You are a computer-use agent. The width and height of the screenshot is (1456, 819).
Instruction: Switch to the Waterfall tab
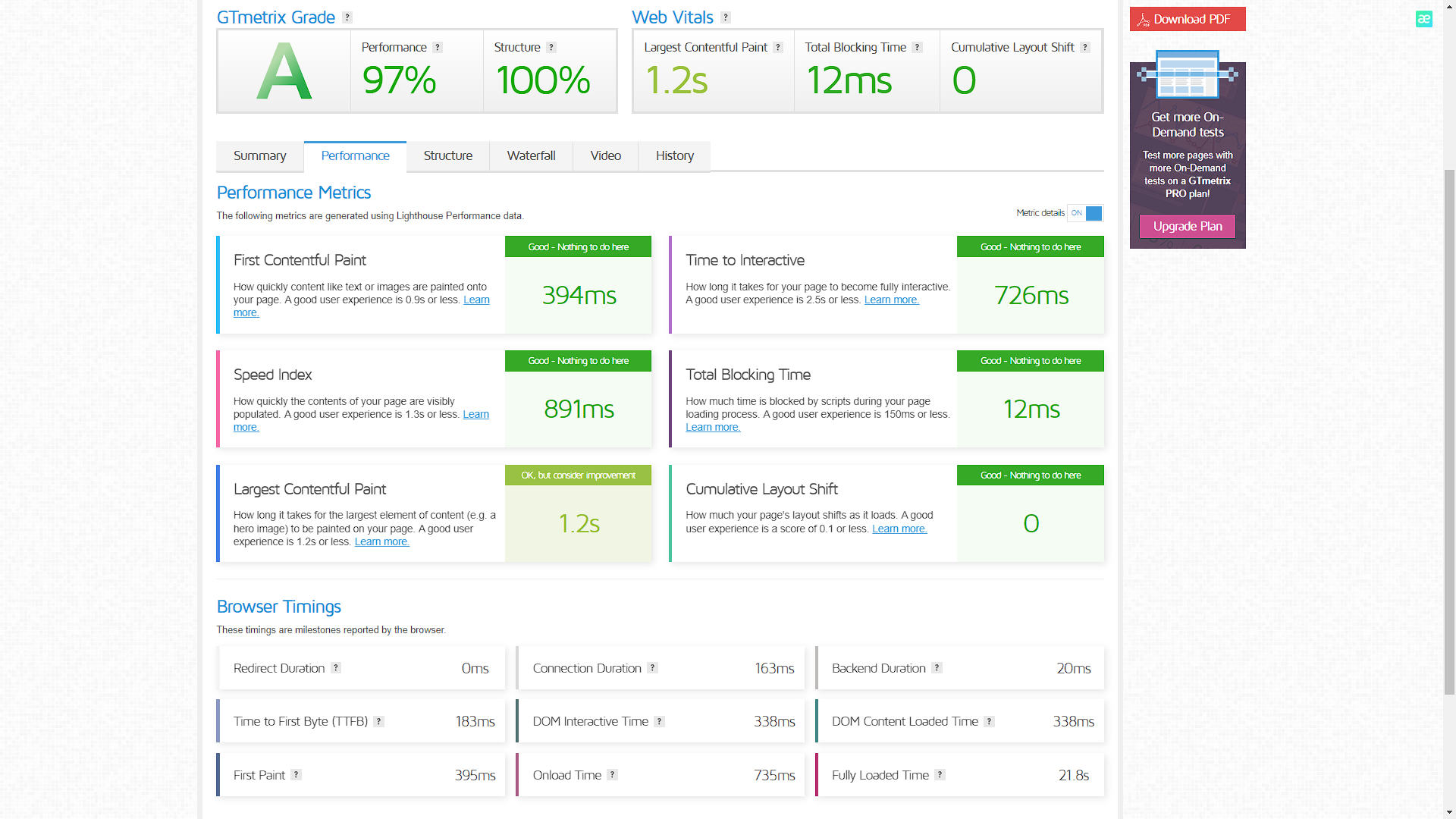pos(531,156)
